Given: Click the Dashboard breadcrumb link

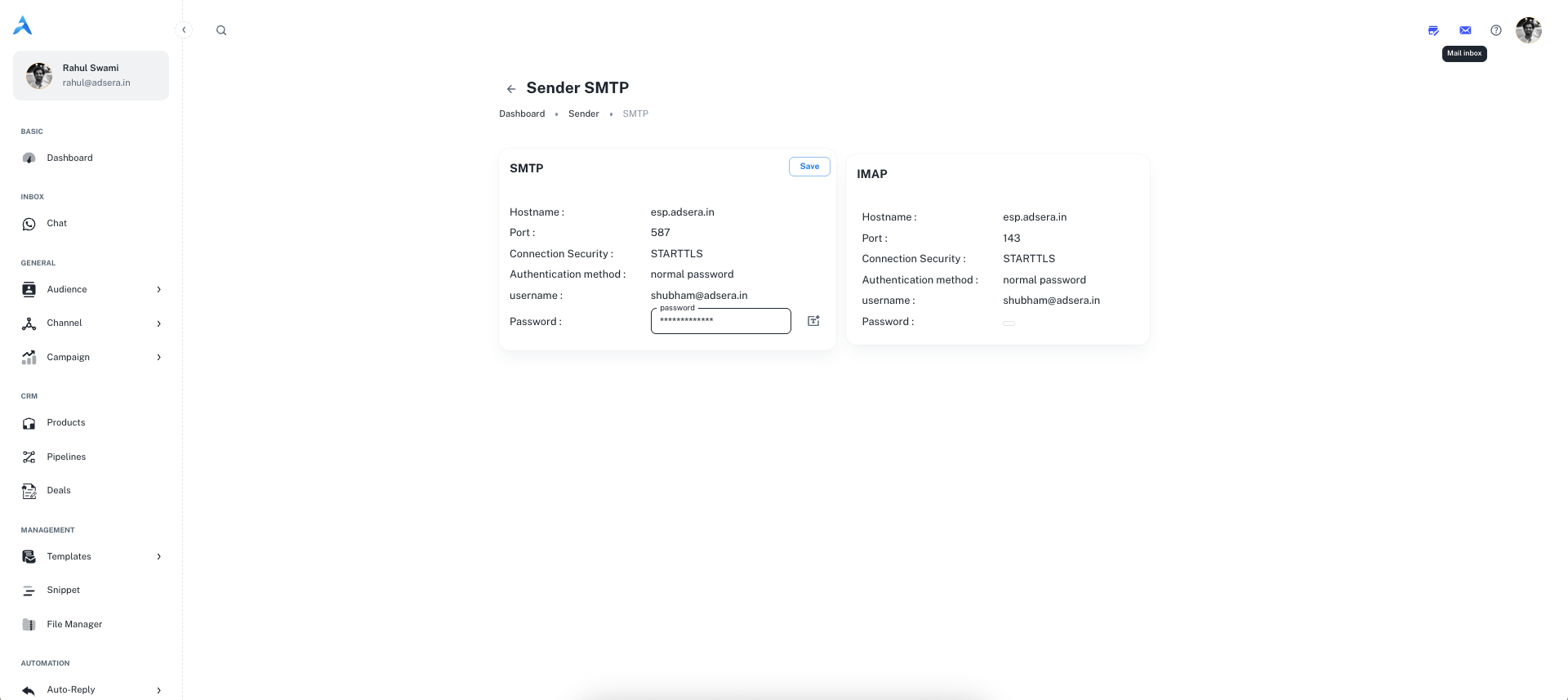Looking at the screenshot, I should pyautogui.click(x=522, y=114).
